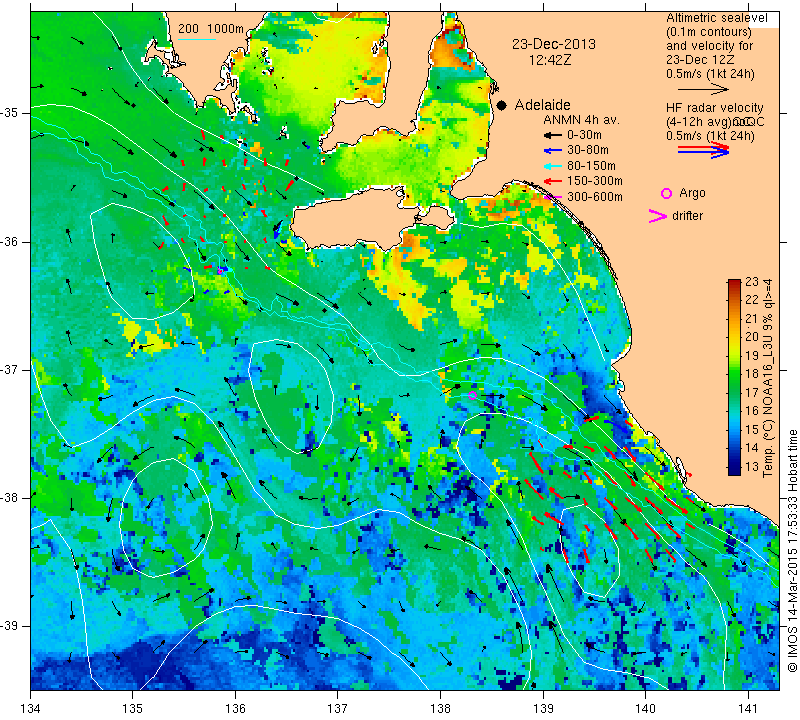Click the colorbar tick label '15'

coord(752,430)
